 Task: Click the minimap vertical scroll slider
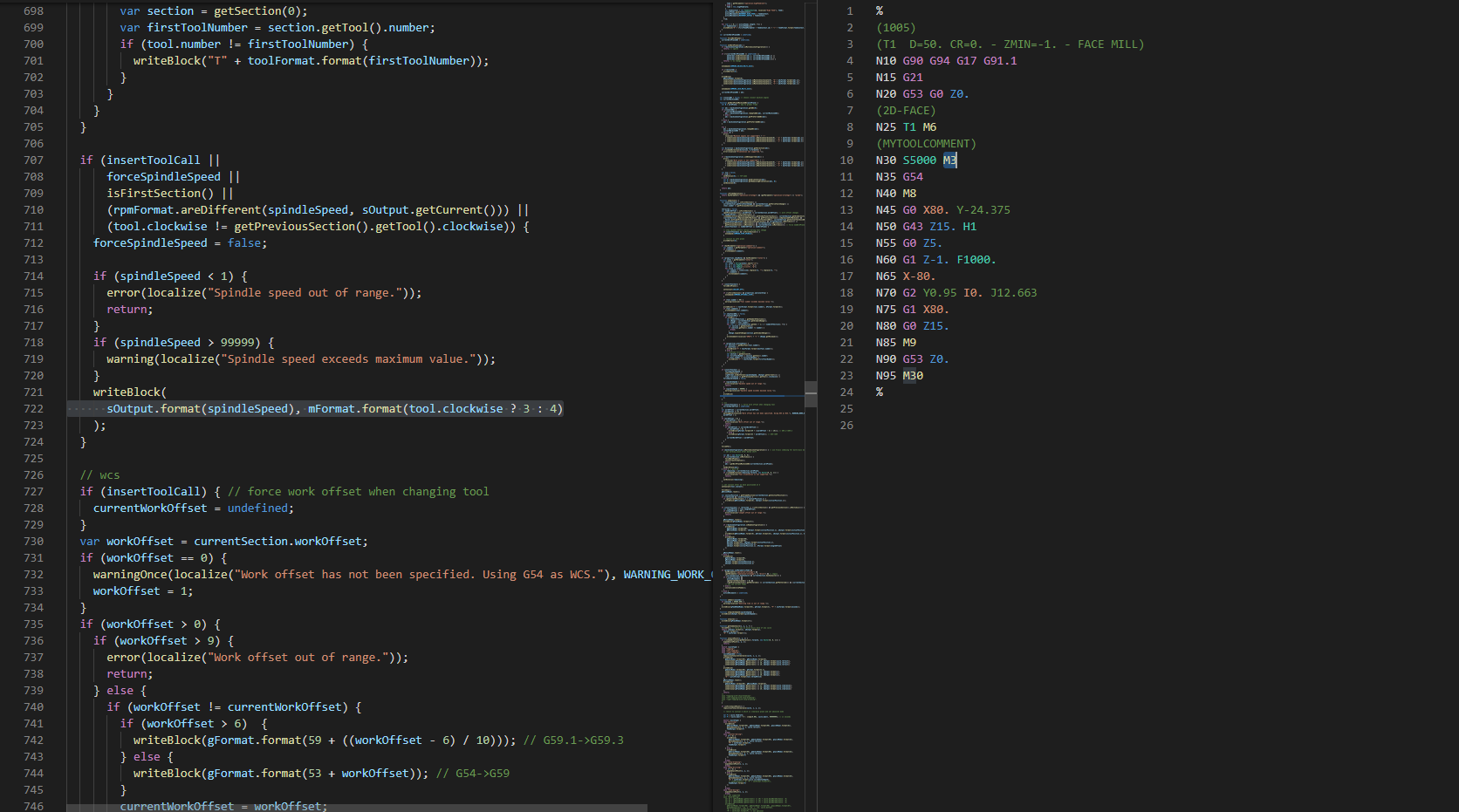point(812,393)
